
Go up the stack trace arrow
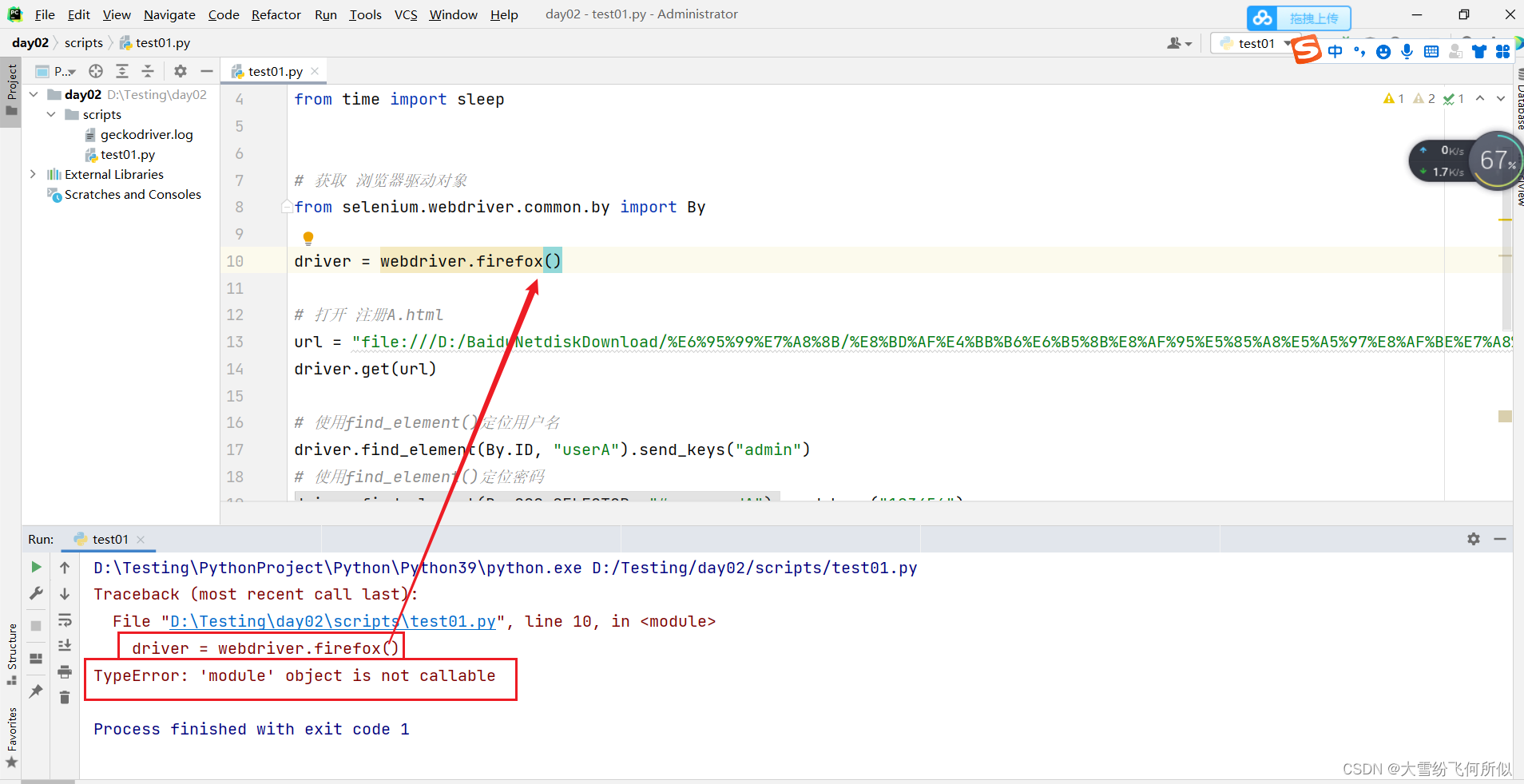coord(65,568)
